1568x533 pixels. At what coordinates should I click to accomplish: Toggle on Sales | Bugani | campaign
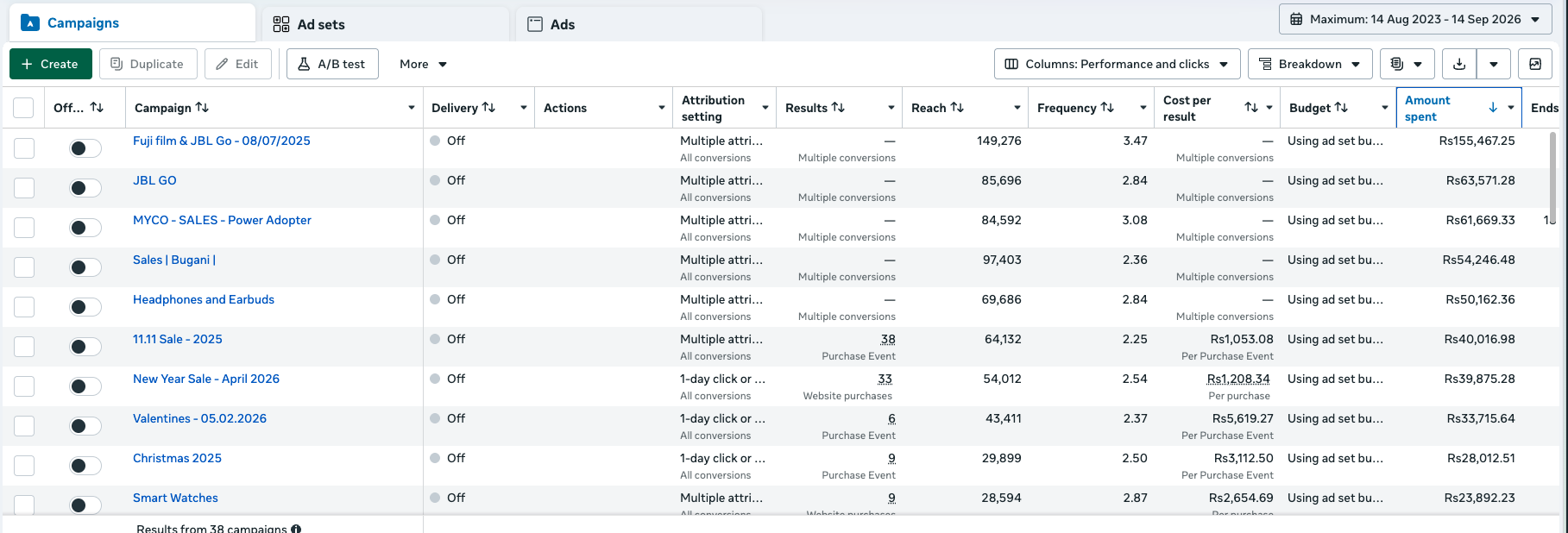pyautogui.click(x=85, y=267)
